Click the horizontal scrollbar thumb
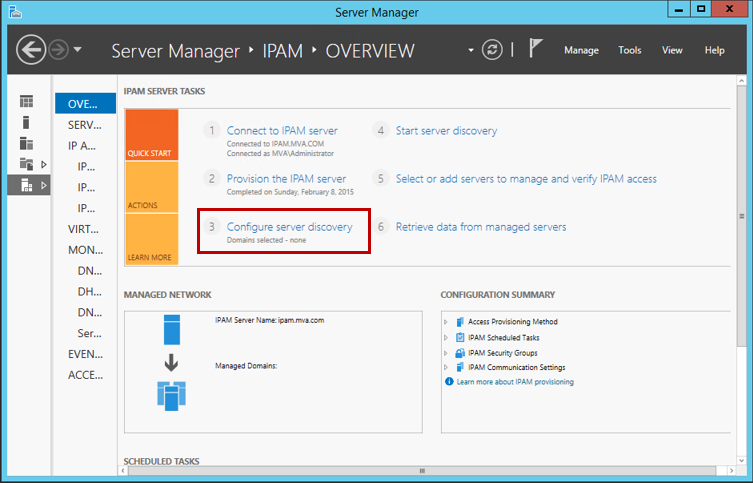The width and height of the screenshot is (753, 483). 422,471
